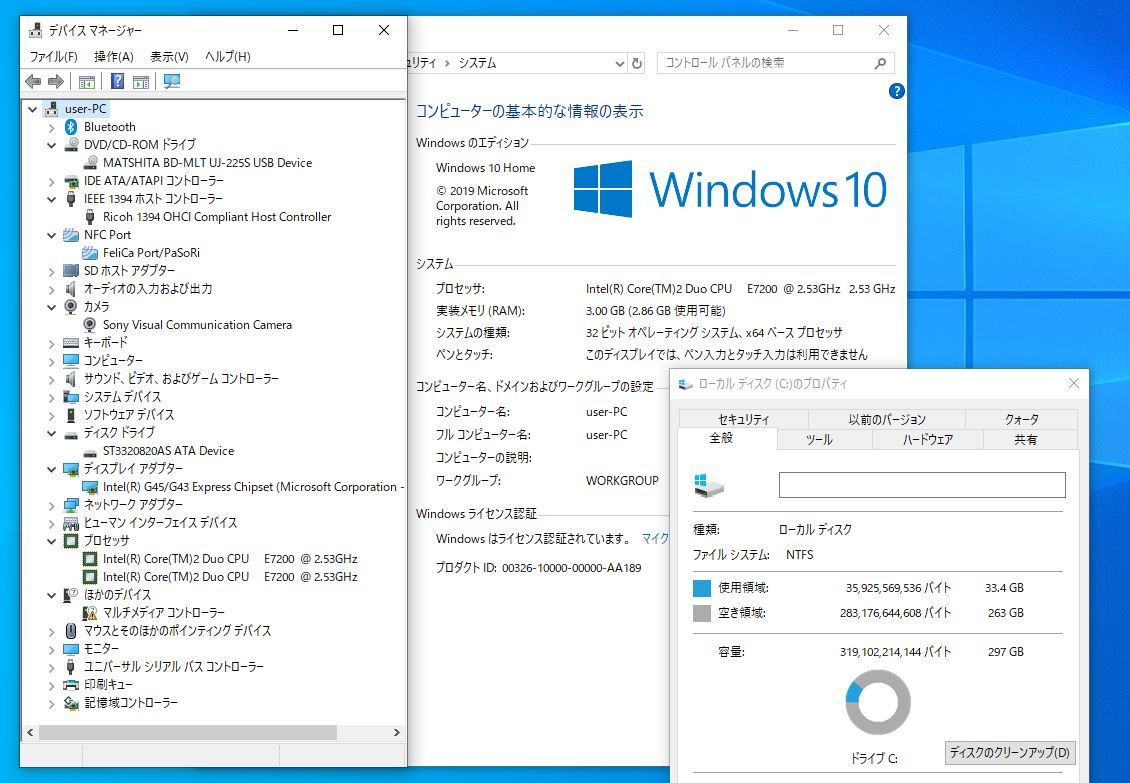
Task: Select Ricoh 1394 OHCI Compliant Host Controller
Action: click(x=217, y=217)
